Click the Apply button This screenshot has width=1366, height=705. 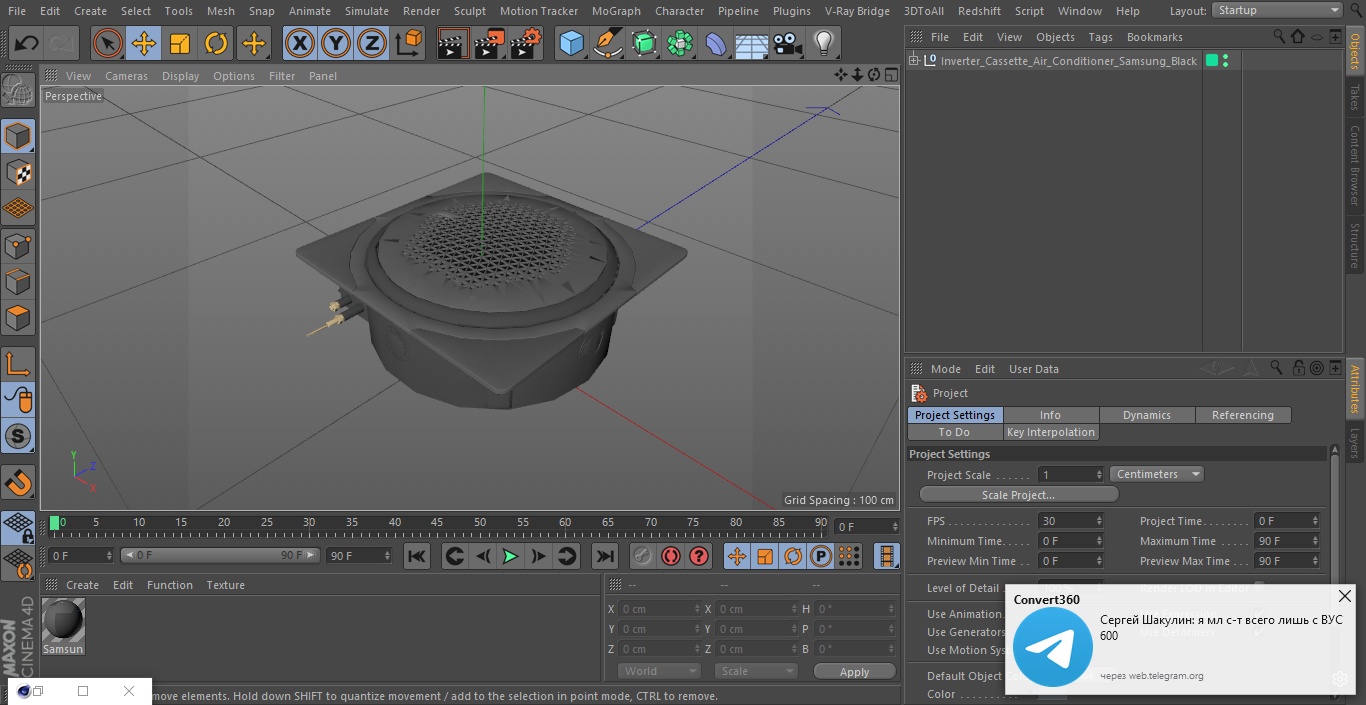854,672
